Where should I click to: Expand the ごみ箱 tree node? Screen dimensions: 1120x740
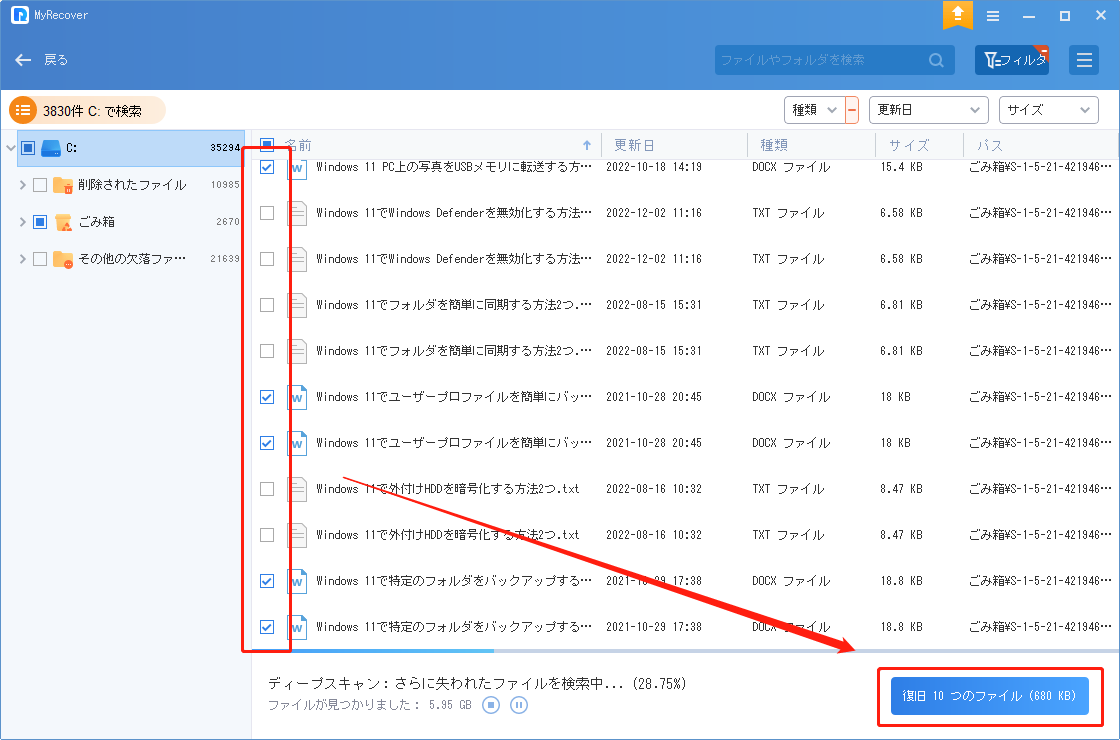pyautogui.click(x=22, y=222)
